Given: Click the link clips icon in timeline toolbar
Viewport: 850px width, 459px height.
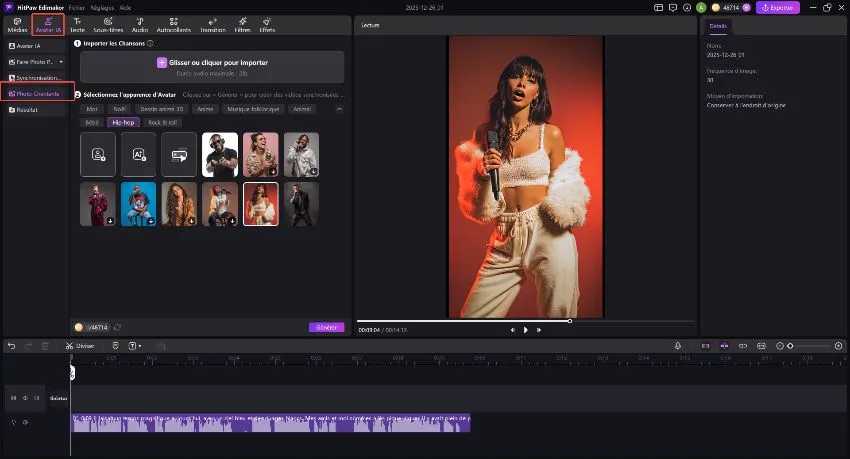Looking at the screenshot, I should 743,346.
